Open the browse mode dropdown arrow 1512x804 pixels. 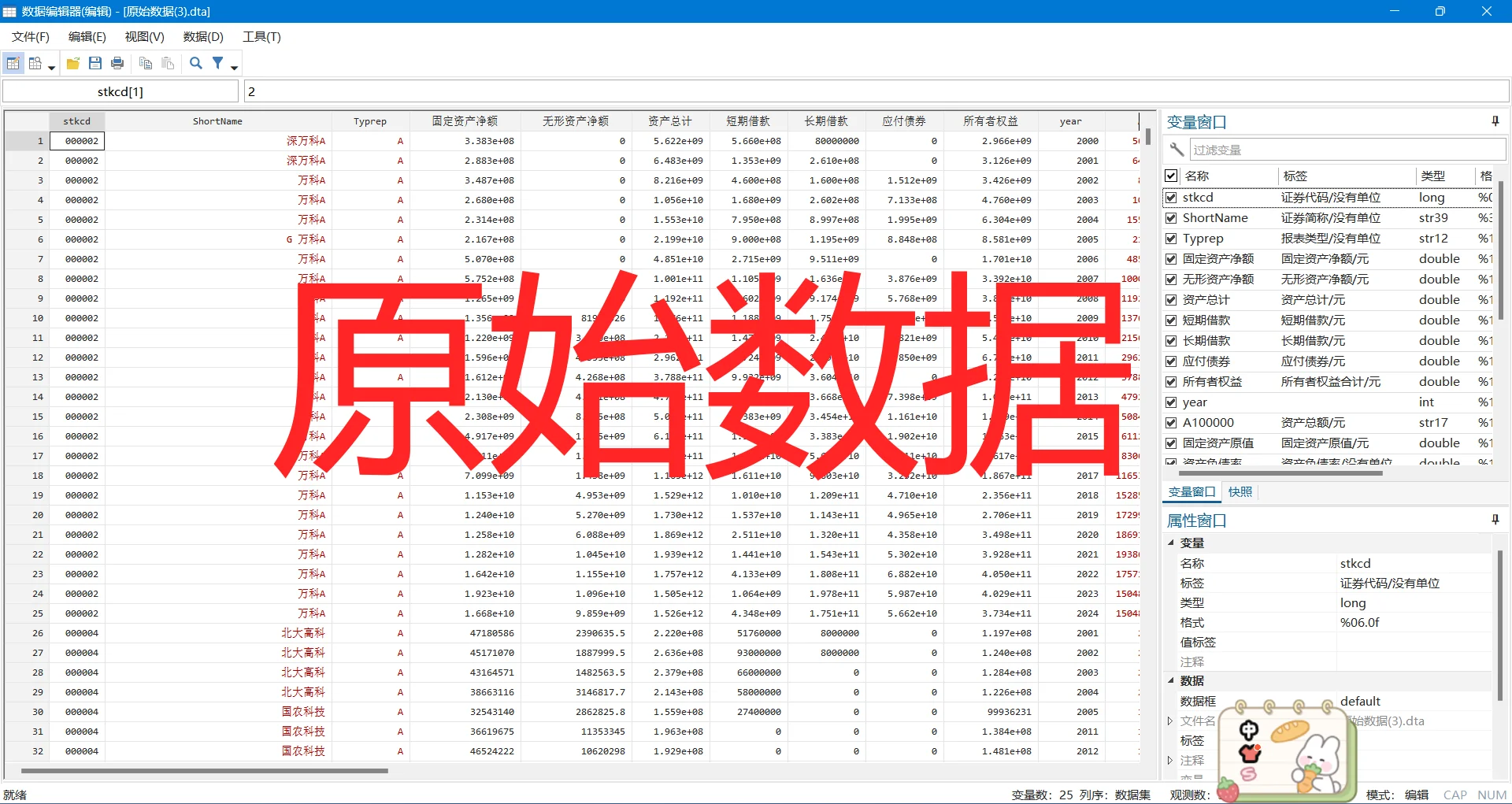click(51, 68)
